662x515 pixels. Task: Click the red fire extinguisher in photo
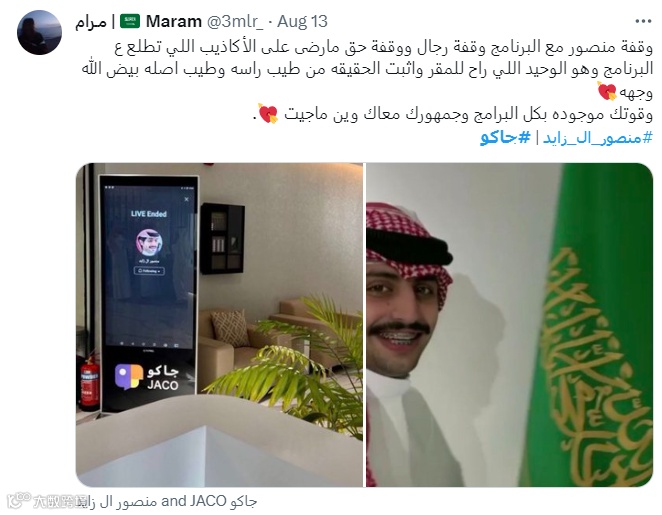click(x=90, y=383)
